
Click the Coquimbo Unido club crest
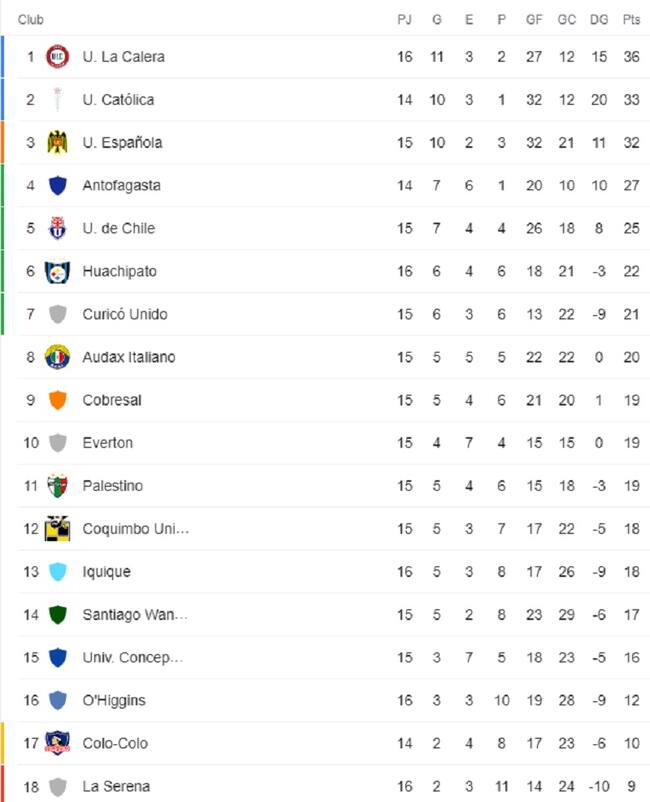click(57, 528)
